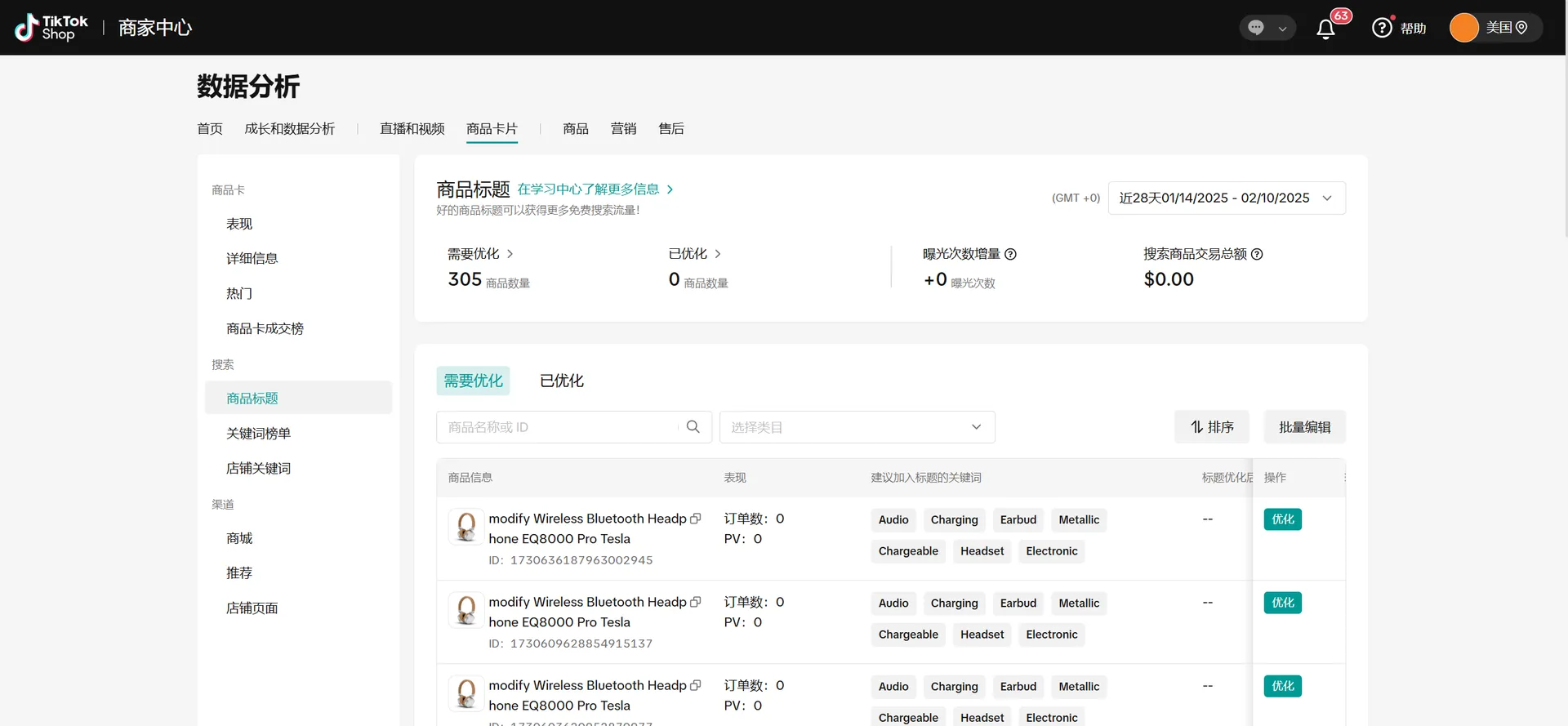Click the 排序 sort button

(x=1212, y=427)
